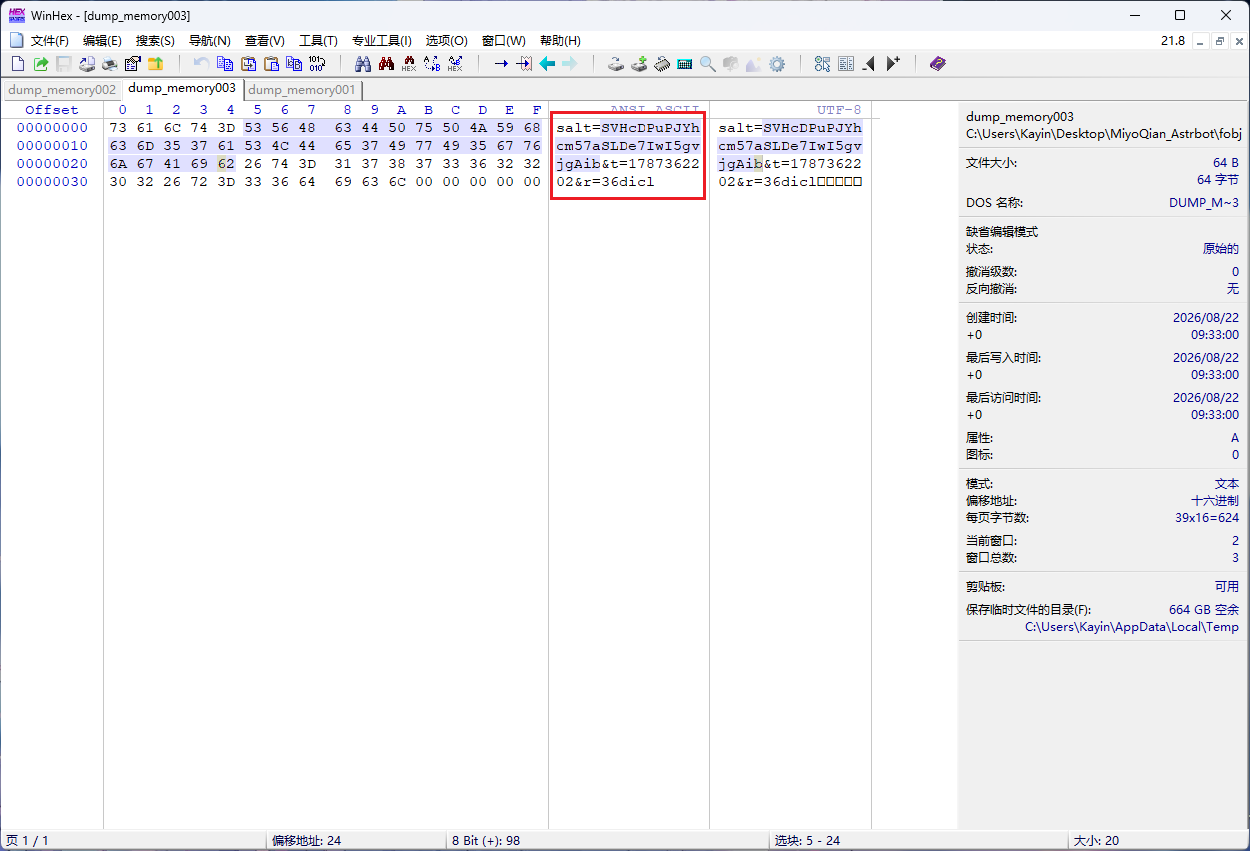Screen dimensions: 1250x851
Task: Click the Replace Text icon with A-B arrows
Action: pyautogui.click(x=432, y=64)
